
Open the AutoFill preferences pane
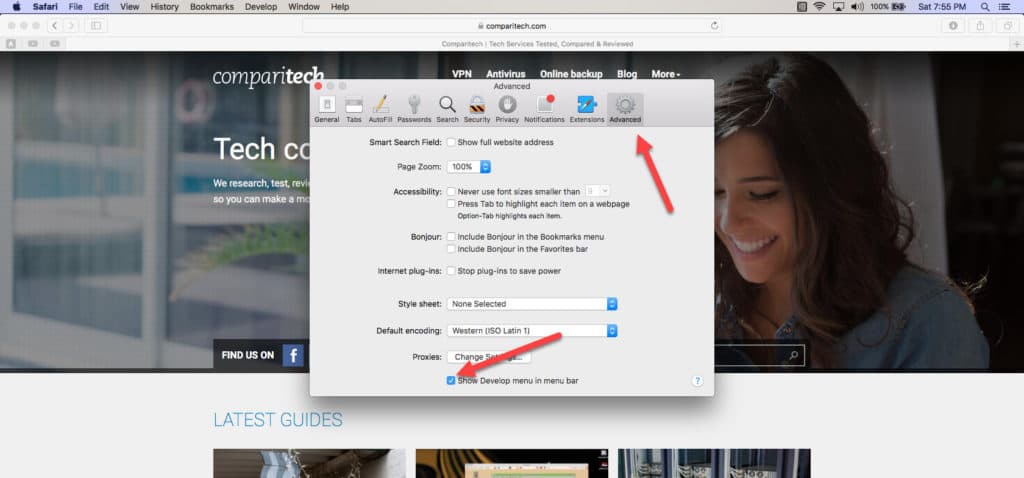click(x=381, y=109)
